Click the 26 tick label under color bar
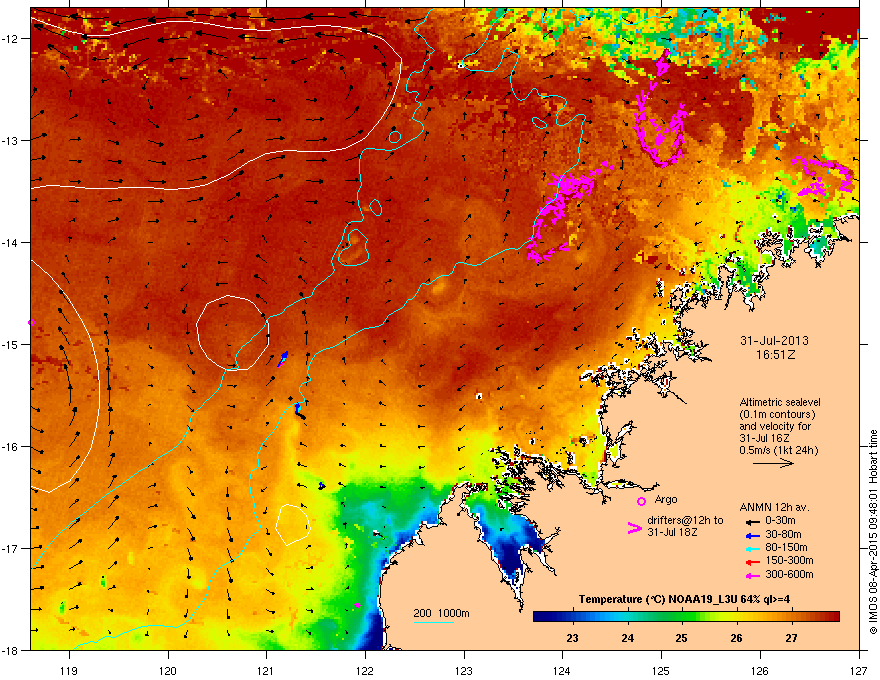Image resolution: width=880 pixels, height=680 pixels. click(736, 638)
